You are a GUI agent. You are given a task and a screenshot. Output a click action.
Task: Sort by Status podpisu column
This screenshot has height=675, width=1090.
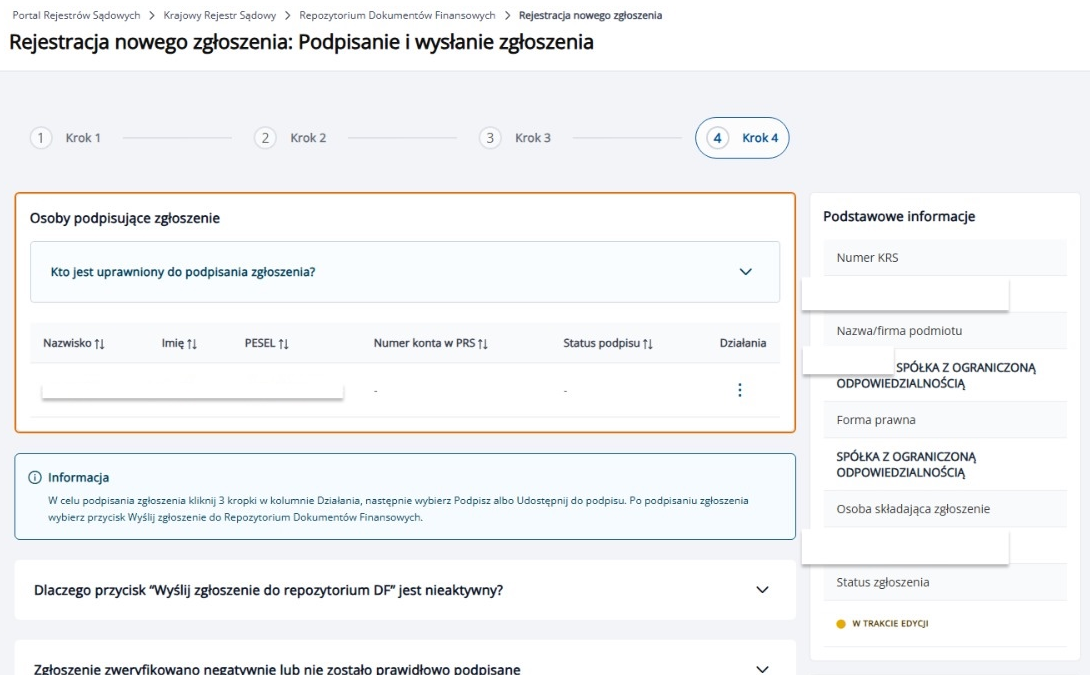tap(608, 343)
